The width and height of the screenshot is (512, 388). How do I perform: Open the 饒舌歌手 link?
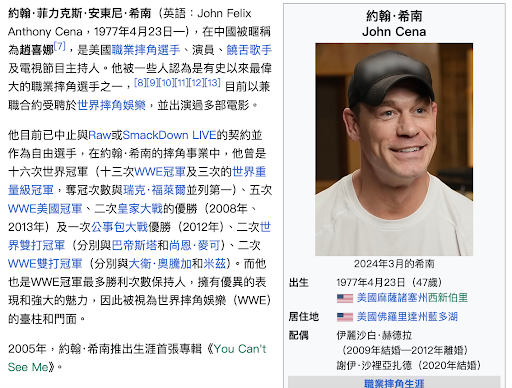click(x=249, y=50)
